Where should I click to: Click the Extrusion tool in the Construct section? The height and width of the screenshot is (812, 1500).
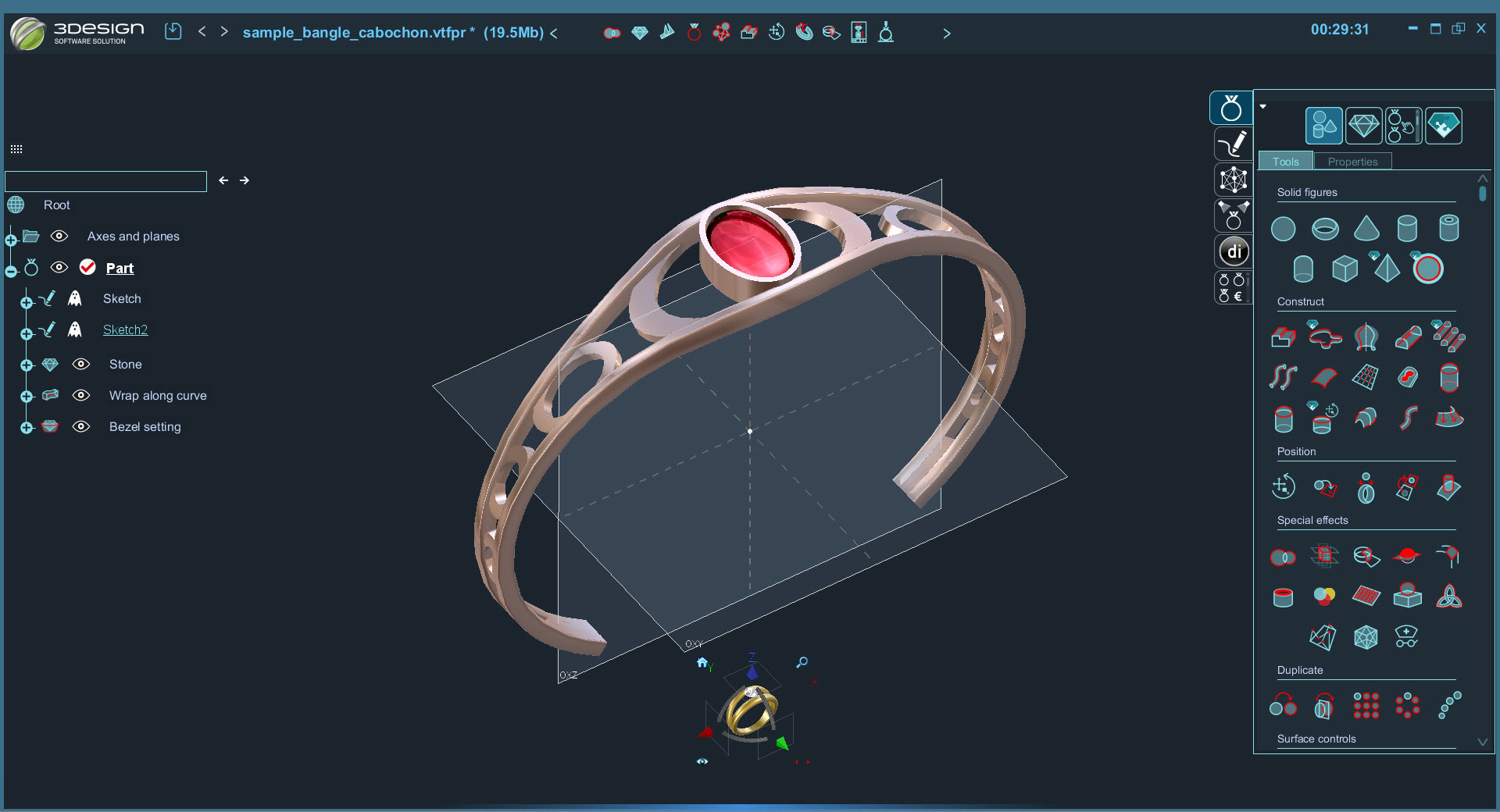(x=1283, y=337)
